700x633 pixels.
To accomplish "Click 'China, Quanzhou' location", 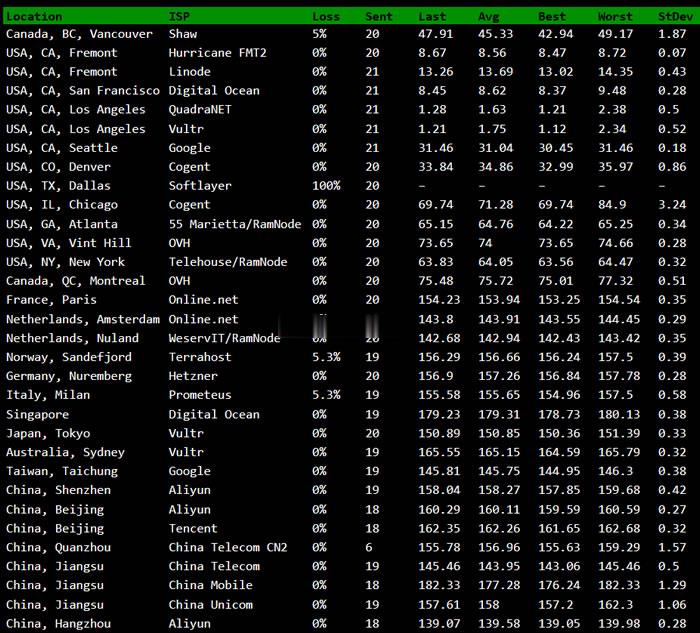I will coord(58,547).
